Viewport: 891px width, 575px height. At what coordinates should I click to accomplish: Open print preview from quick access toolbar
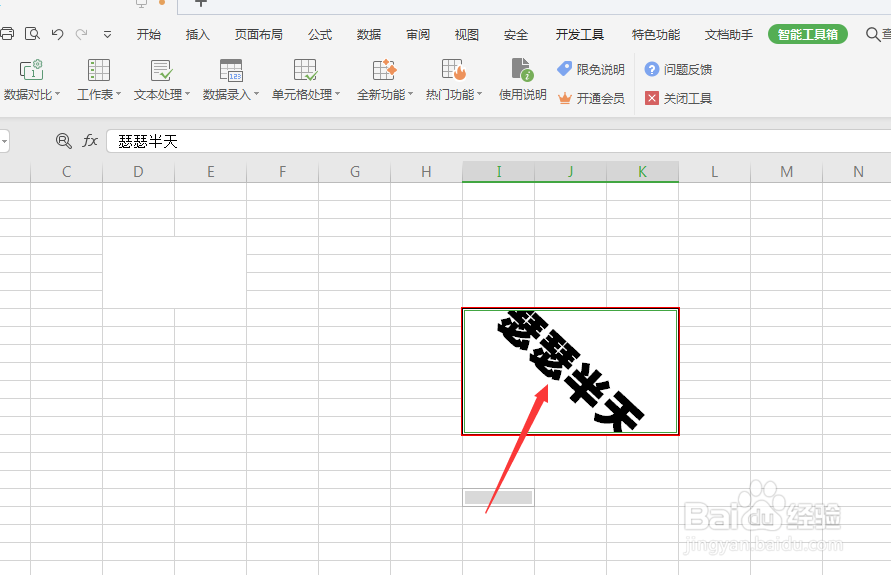click(x=32, y=34)
